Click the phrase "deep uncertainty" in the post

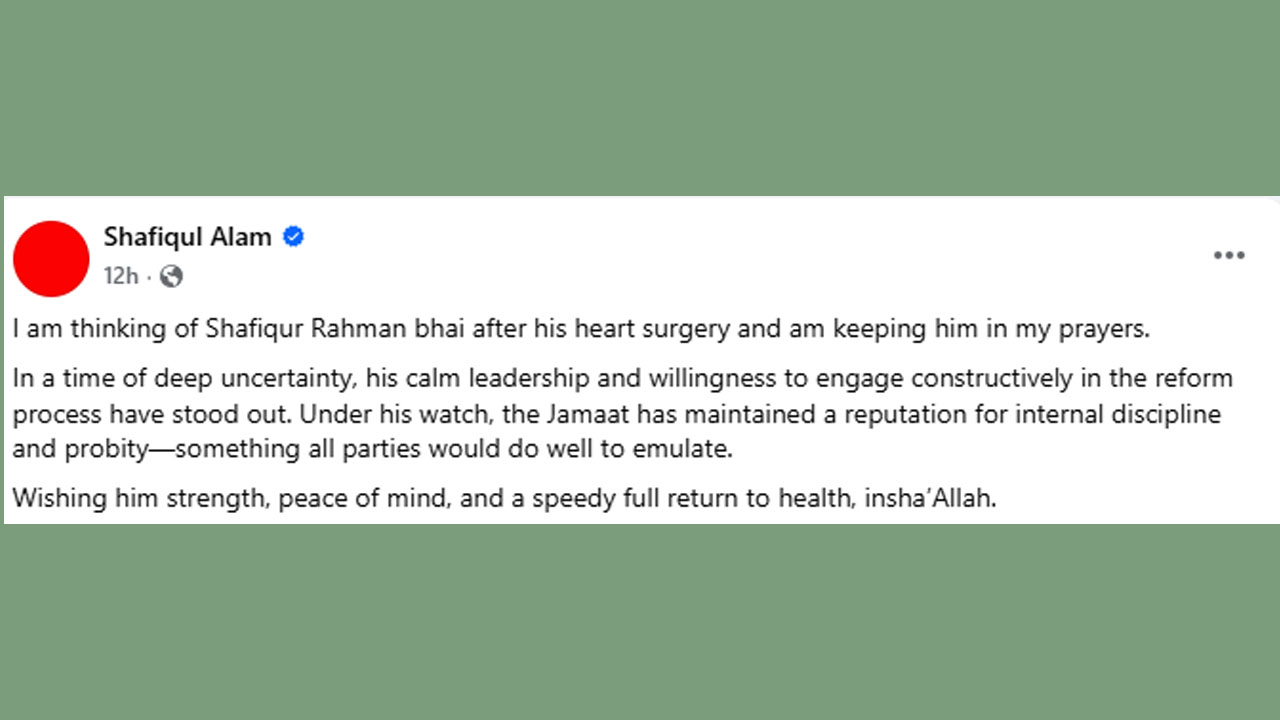tap(266, 380)
